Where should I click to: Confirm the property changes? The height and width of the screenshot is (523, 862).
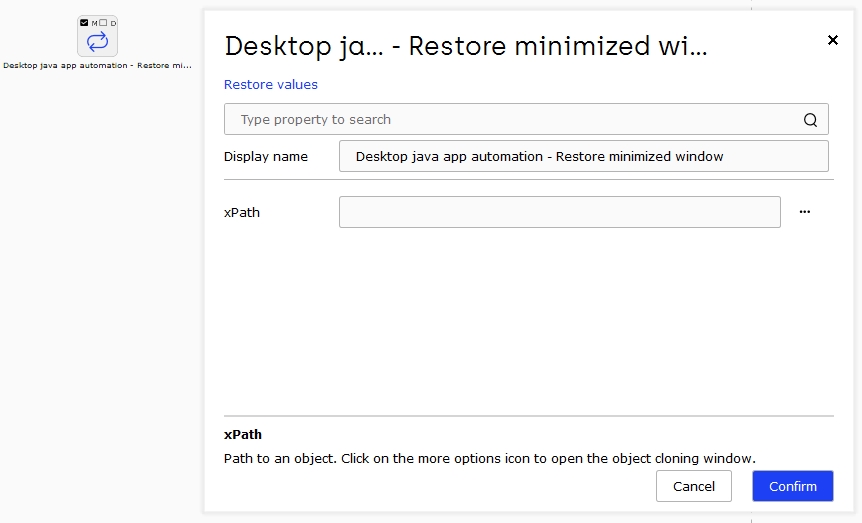tap(793, 486)
